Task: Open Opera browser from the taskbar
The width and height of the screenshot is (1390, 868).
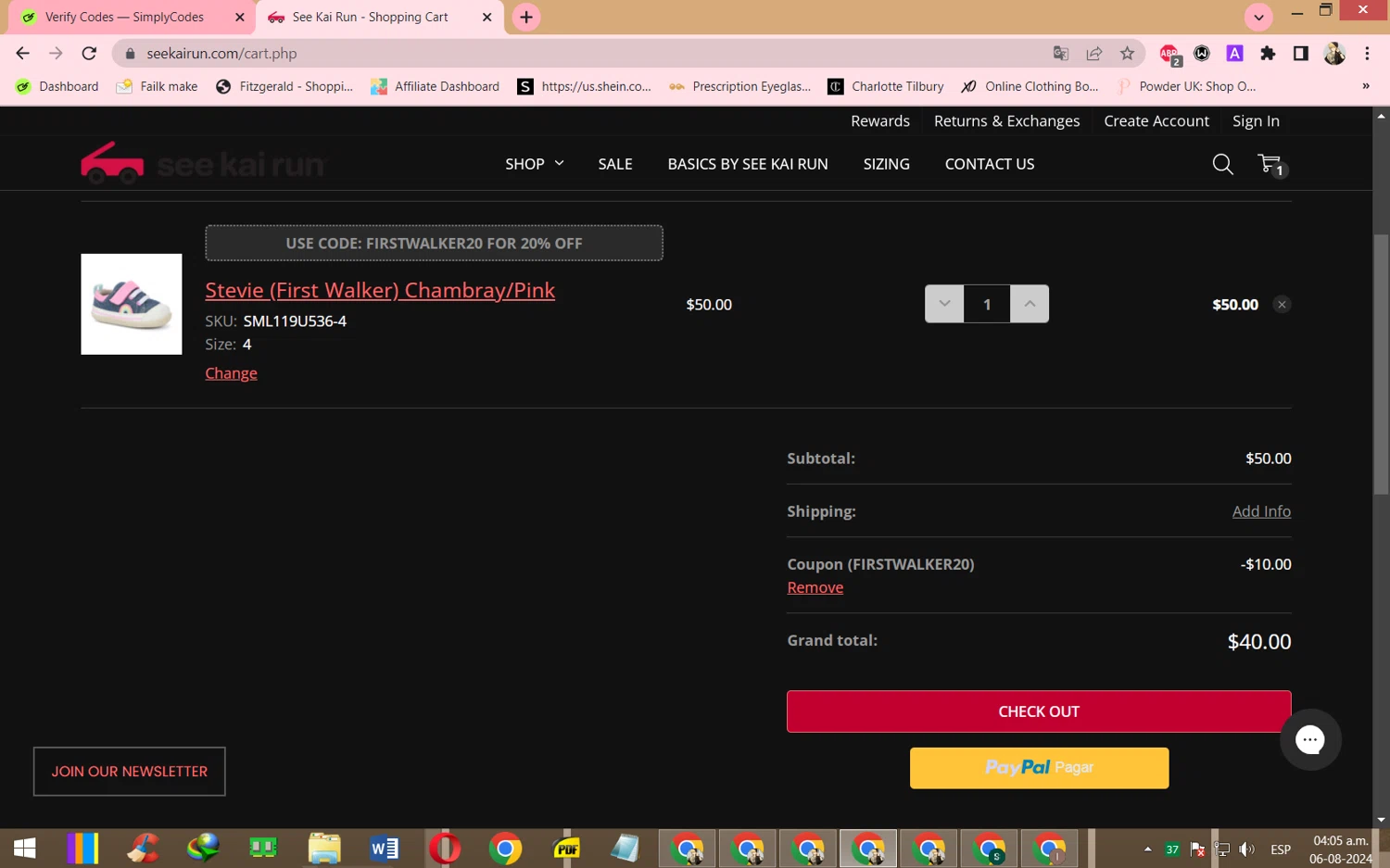Action: (445, 849)
